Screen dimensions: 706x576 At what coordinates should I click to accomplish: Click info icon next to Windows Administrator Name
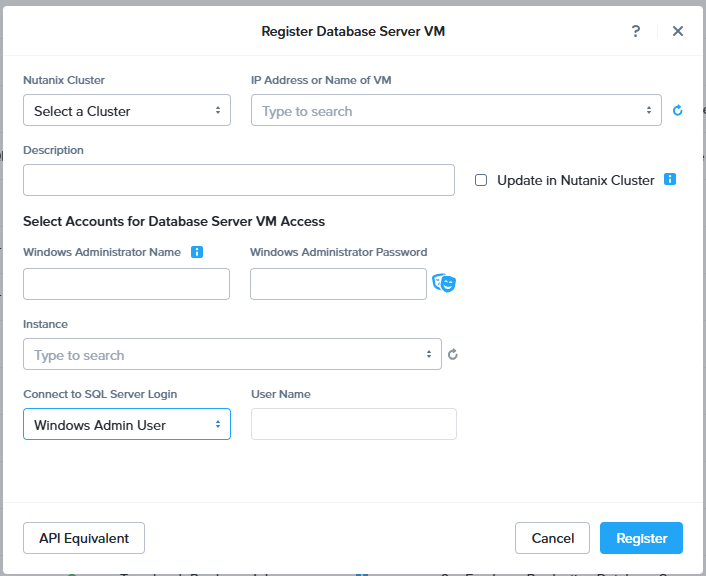point(197,252)
